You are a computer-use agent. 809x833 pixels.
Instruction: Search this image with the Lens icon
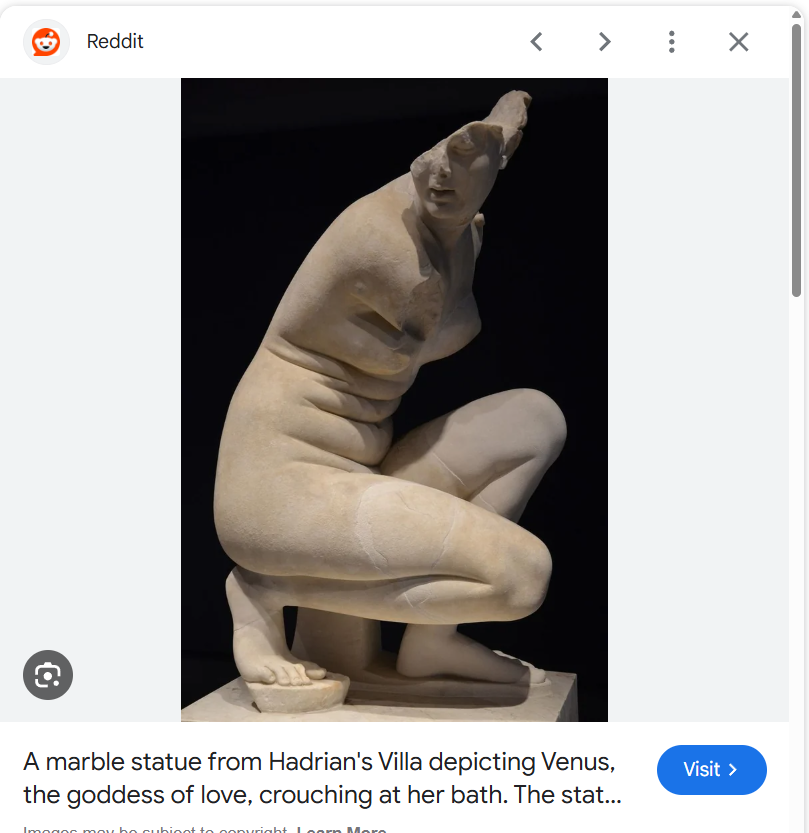tap(48, 675)
